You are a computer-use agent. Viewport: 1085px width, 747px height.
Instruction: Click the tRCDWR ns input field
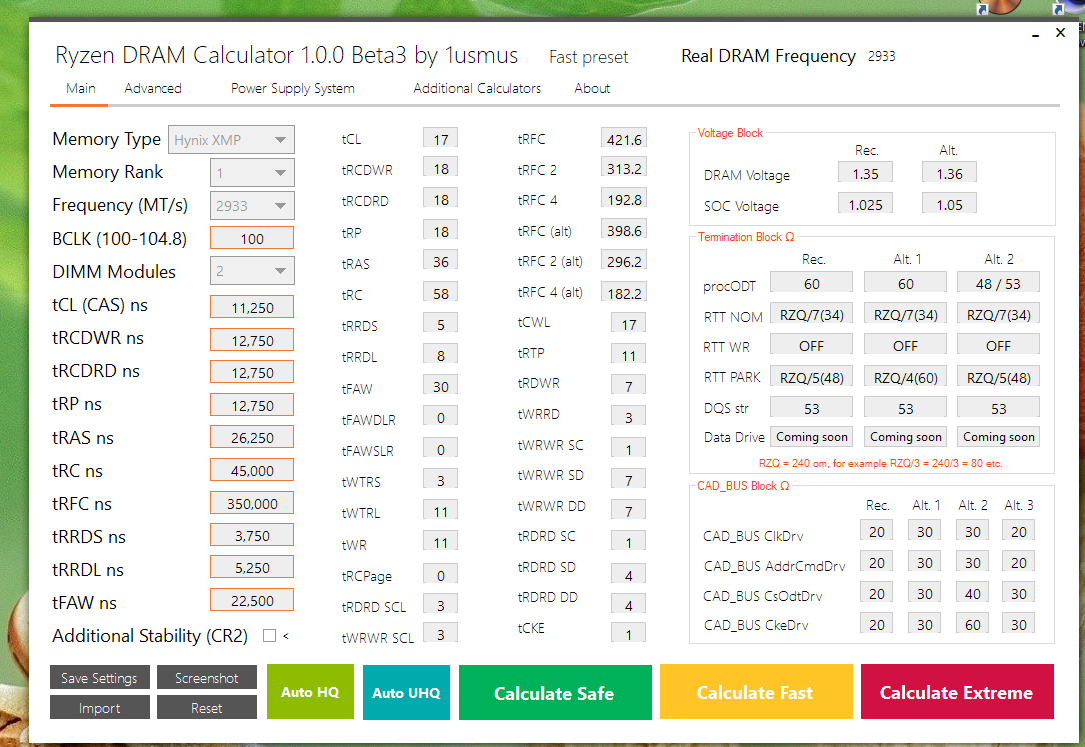click(x=252, y=340)
